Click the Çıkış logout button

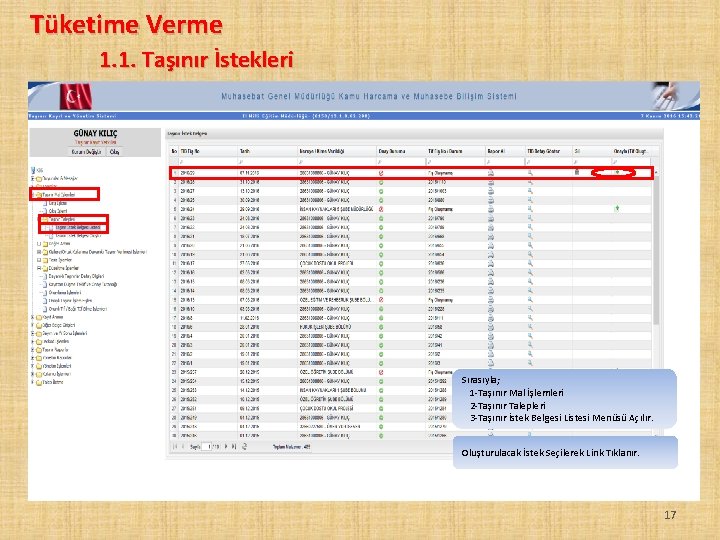point(114,152)
